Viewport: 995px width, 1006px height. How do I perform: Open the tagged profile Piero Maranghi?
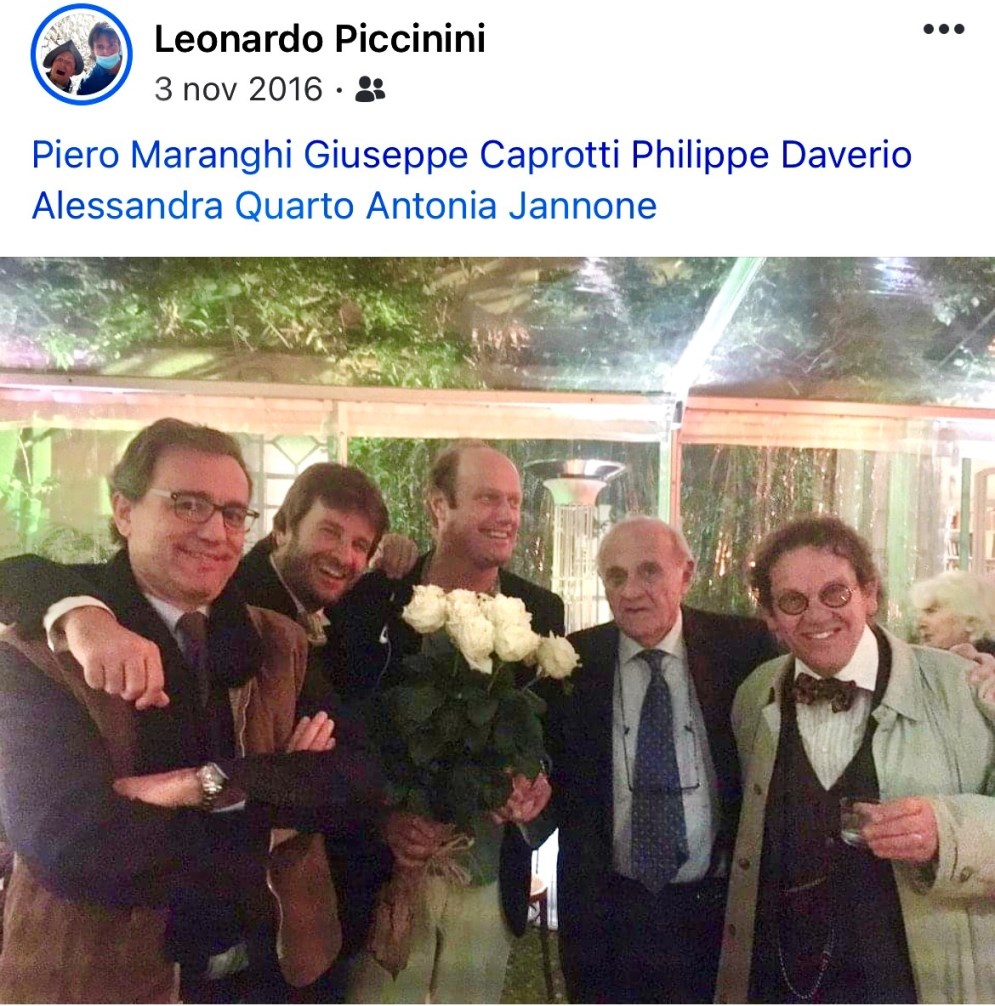[162, 155]
